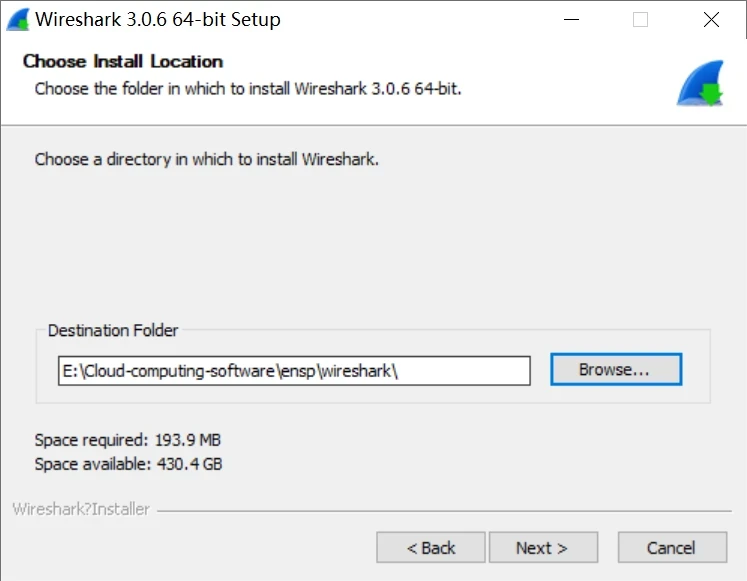Open the Browse... folder picker

(615, 369)
